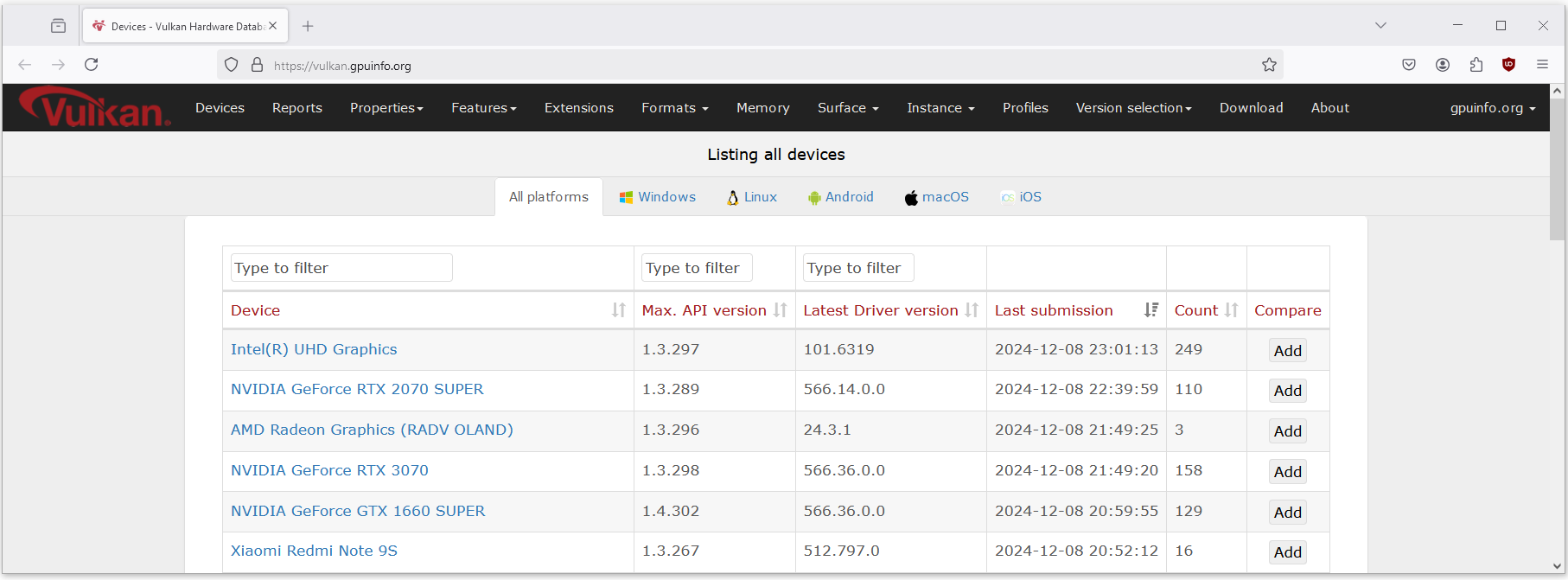
Task: Open the recent browsing tab-list icon
Action: pos(58,26)
